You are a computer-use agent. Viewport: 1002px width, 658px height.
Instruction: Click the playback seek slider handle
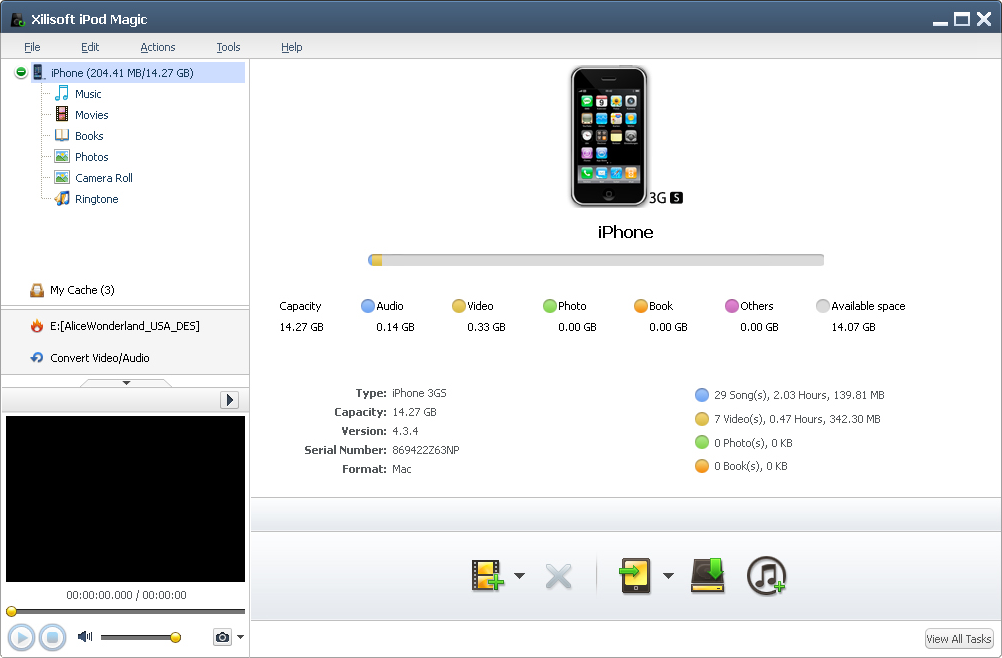click(11, 611)
